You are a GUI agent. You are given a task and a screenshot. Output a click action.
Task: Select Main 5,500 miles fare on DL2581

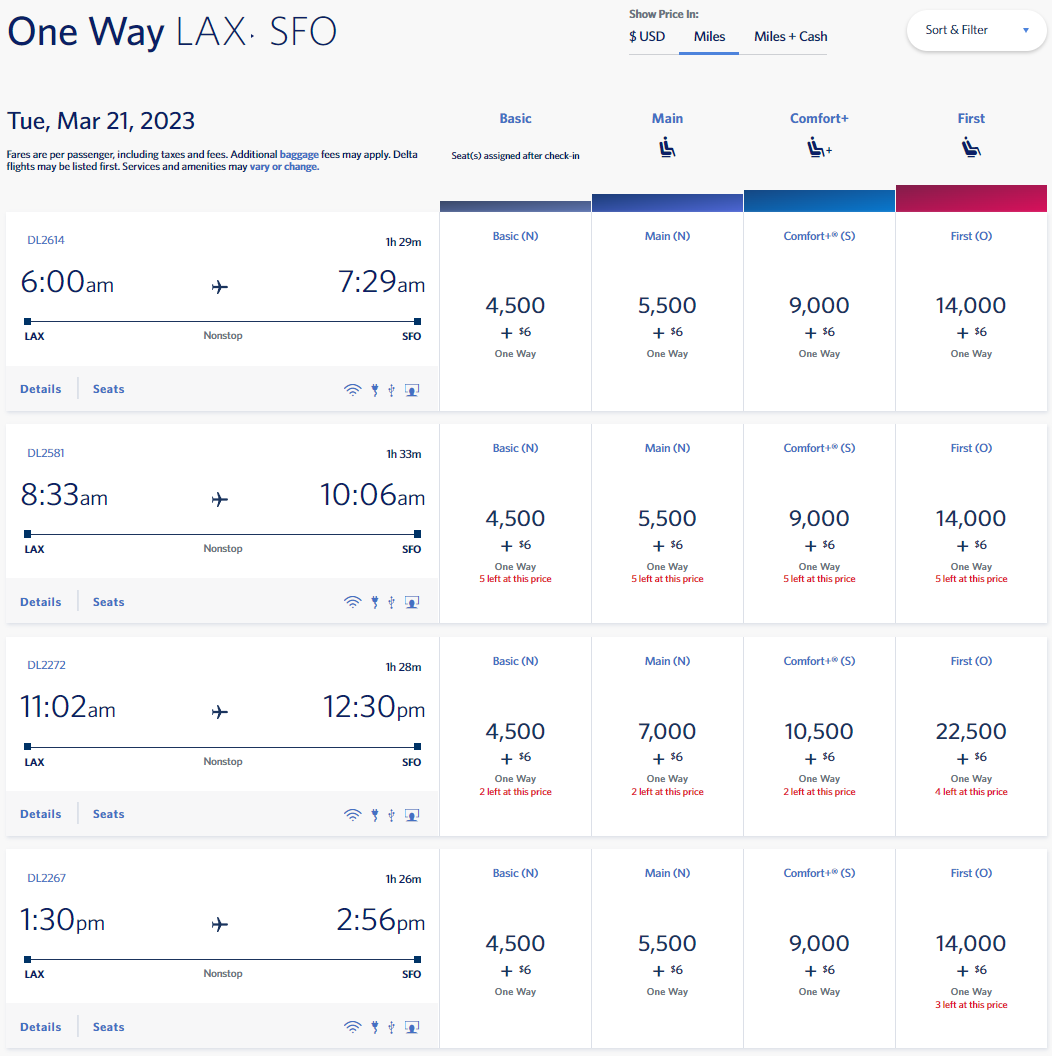point(667,524)
